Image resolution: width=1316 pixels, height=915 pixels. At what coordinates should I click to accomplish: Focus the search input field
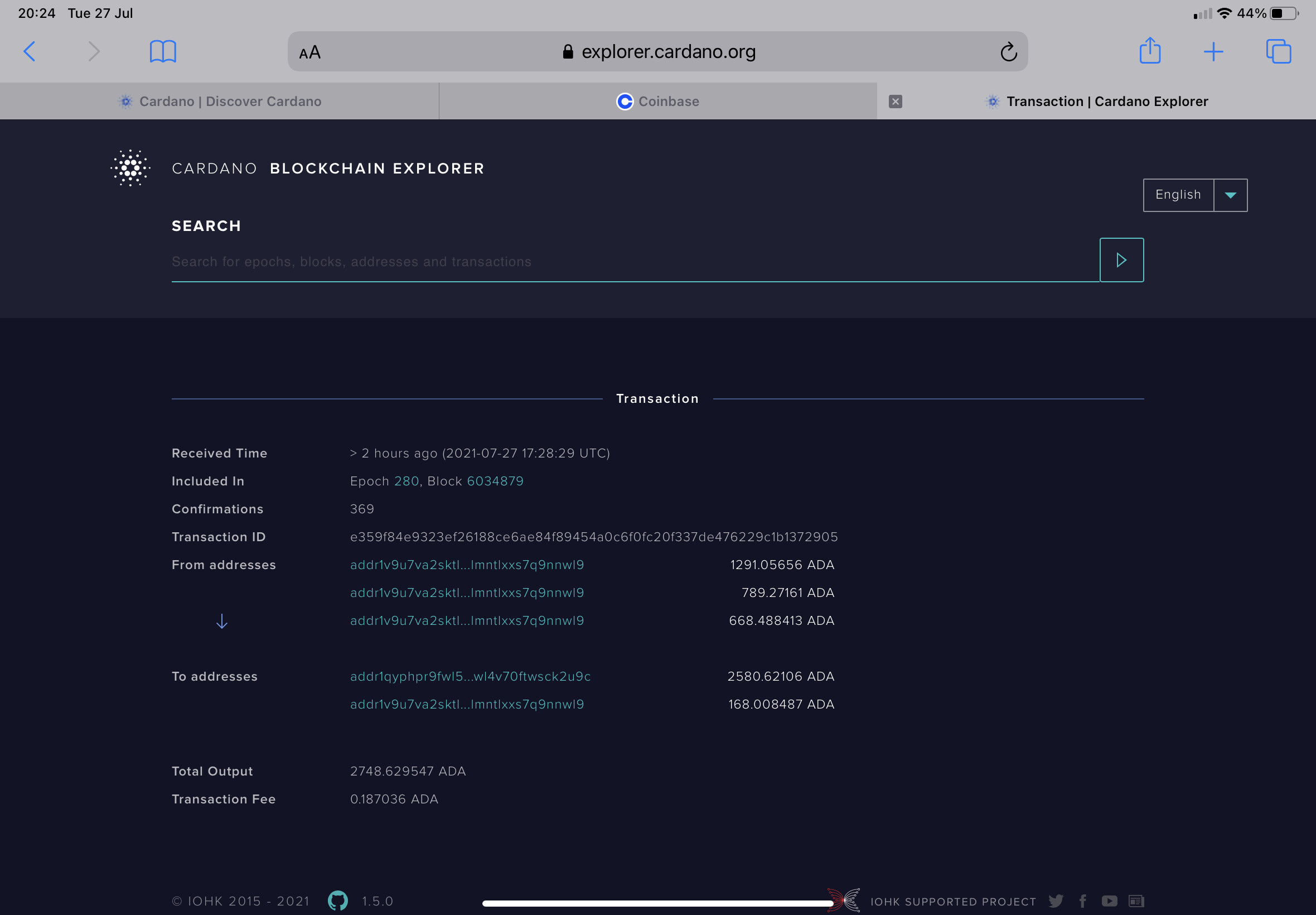click(630, 262)
